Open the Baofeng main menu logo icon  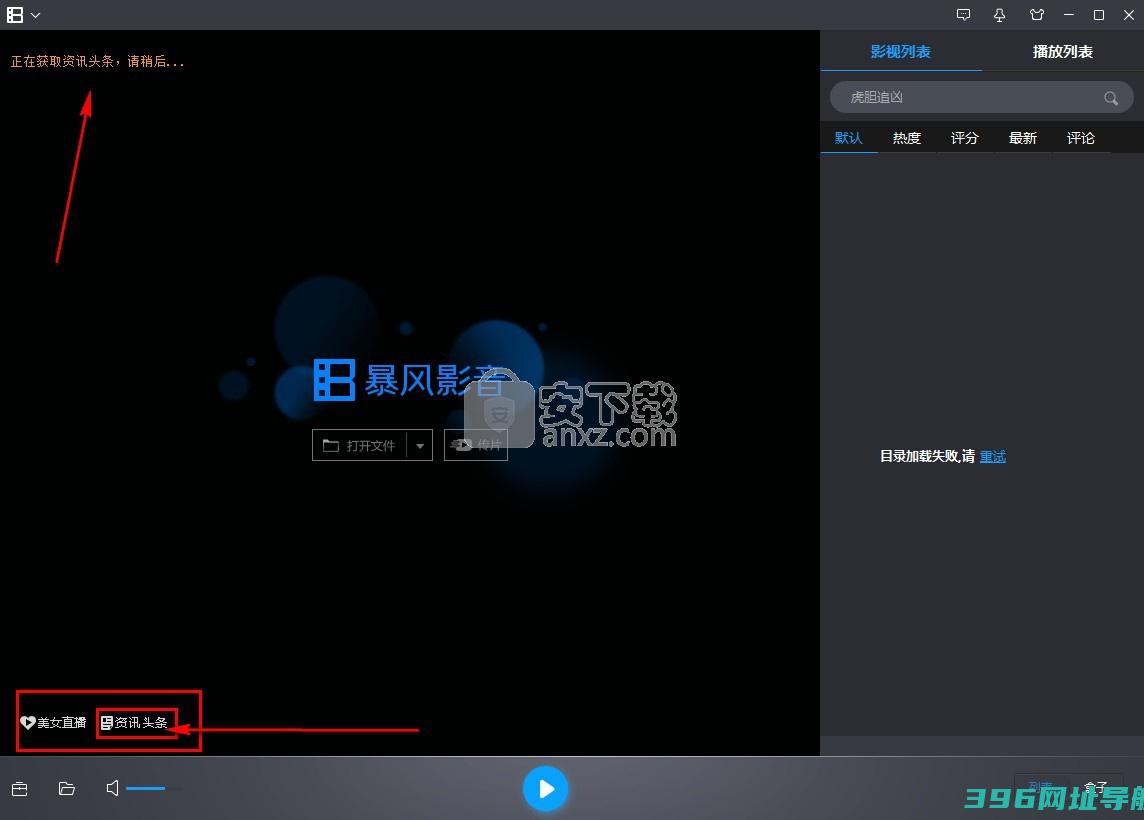pyautogui.click(x=15, y=15)
